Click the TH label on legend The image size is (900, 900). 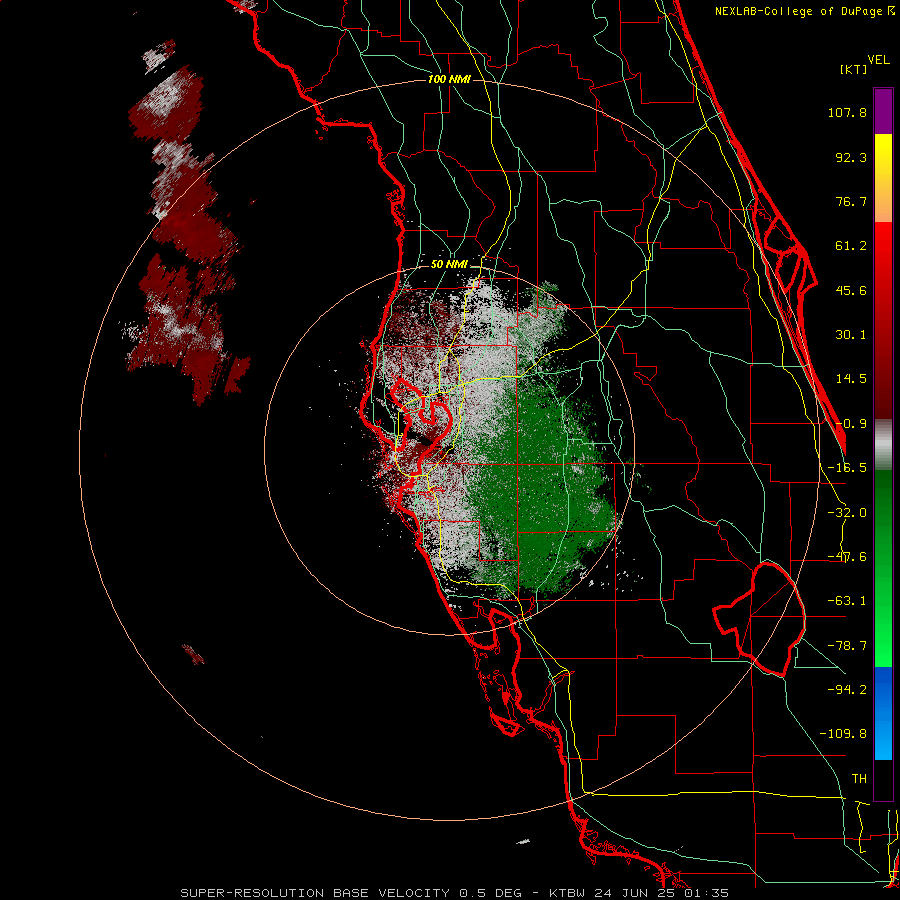[x=859, y=779]
